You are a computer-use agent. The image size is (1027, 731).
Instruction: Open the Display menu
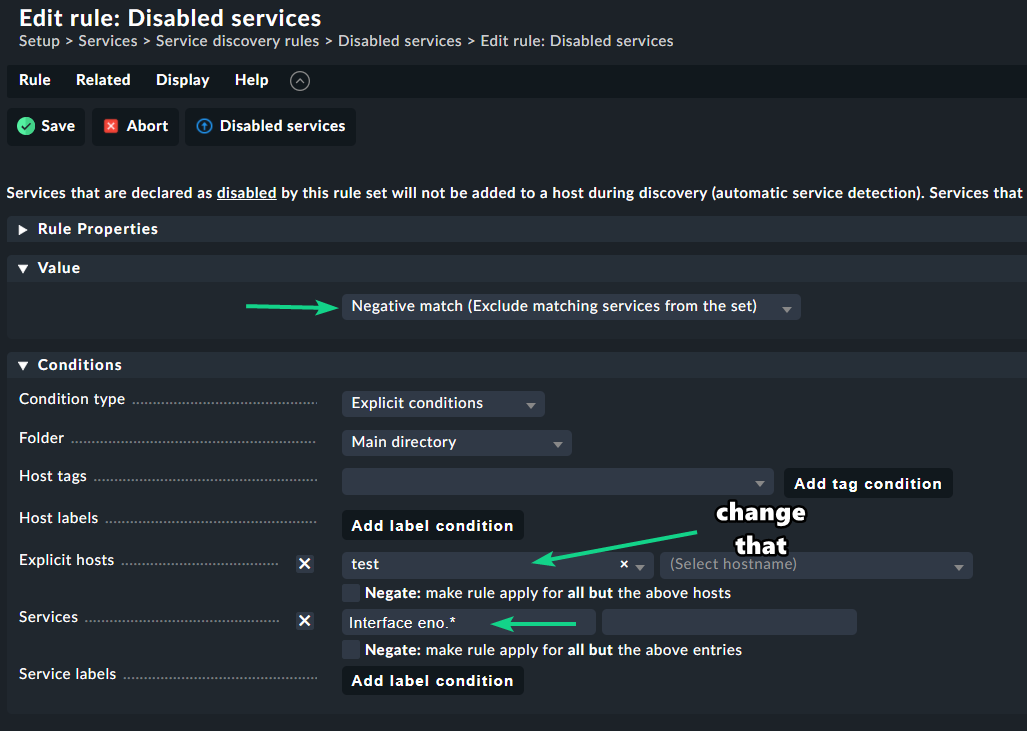coord(182,80)
